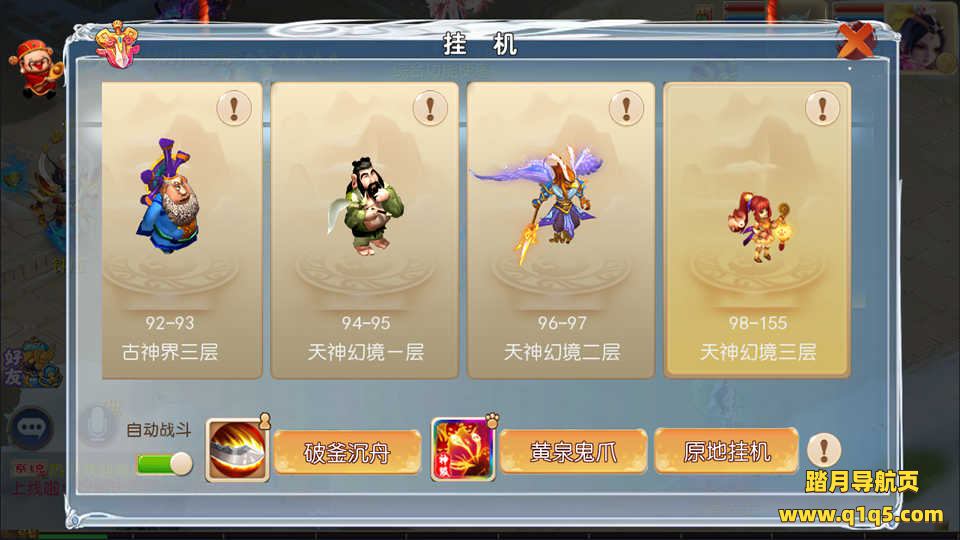
Task: Open the 好友 friends icon
Action: [x=31, y=365]
